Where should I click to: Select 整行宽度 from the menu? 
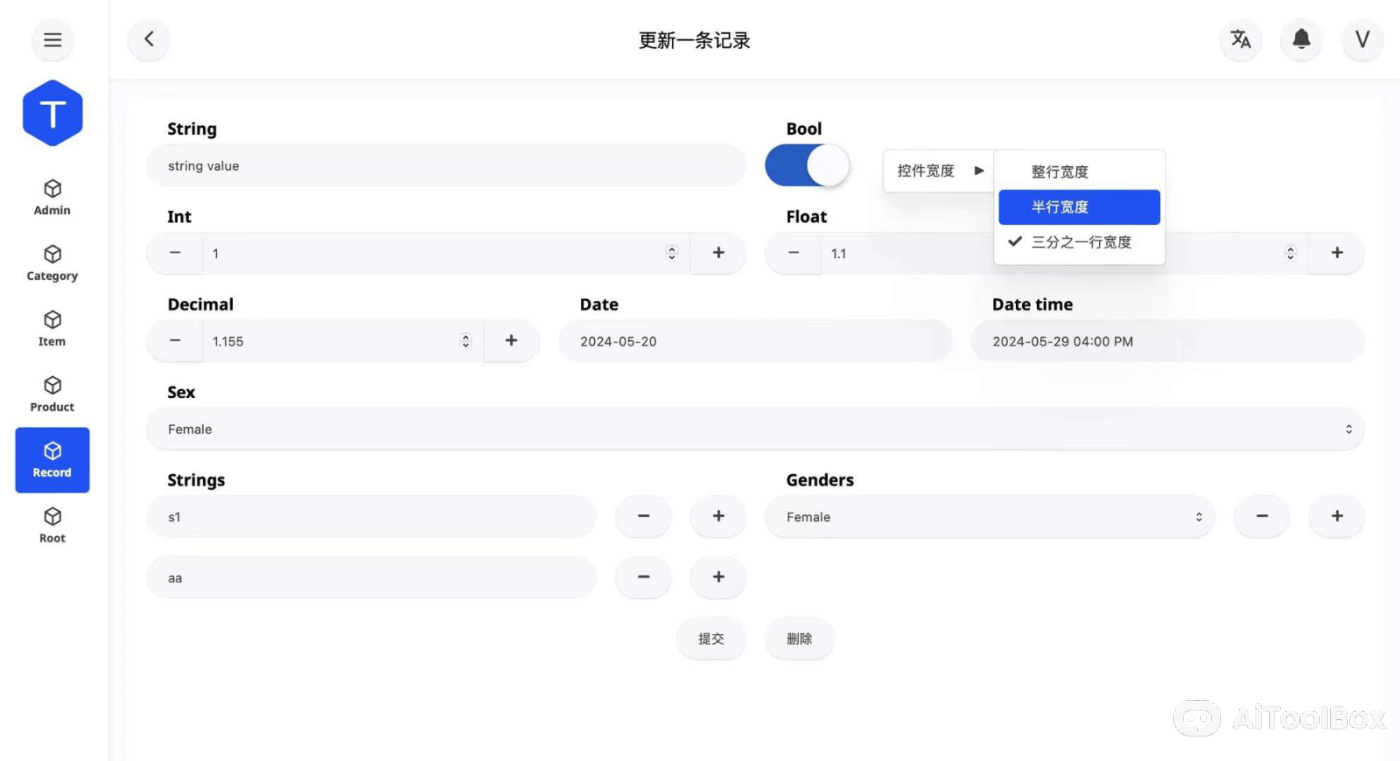[x=1059, y=171]
